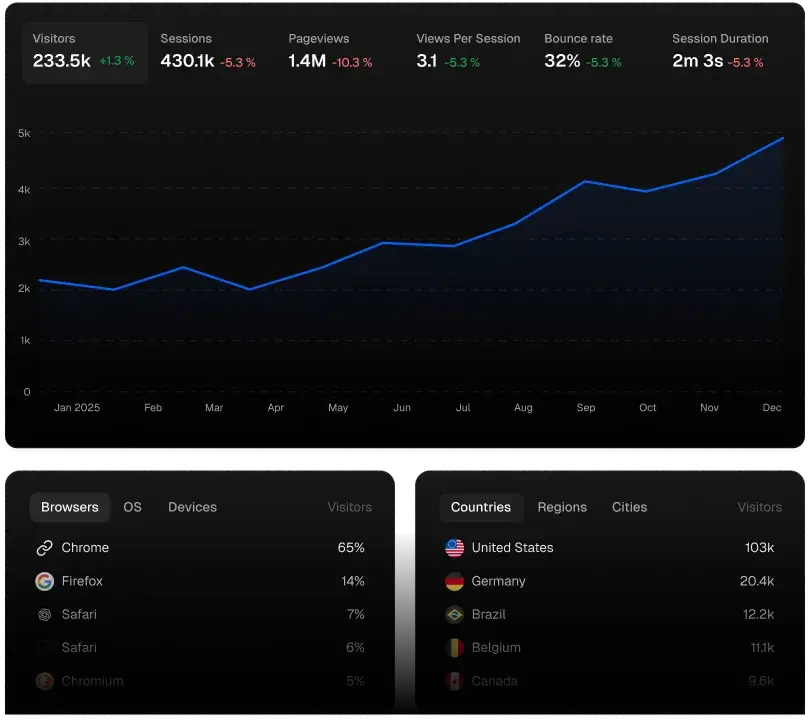
Task: Switch to the OS tab
Action: [132, 507]
